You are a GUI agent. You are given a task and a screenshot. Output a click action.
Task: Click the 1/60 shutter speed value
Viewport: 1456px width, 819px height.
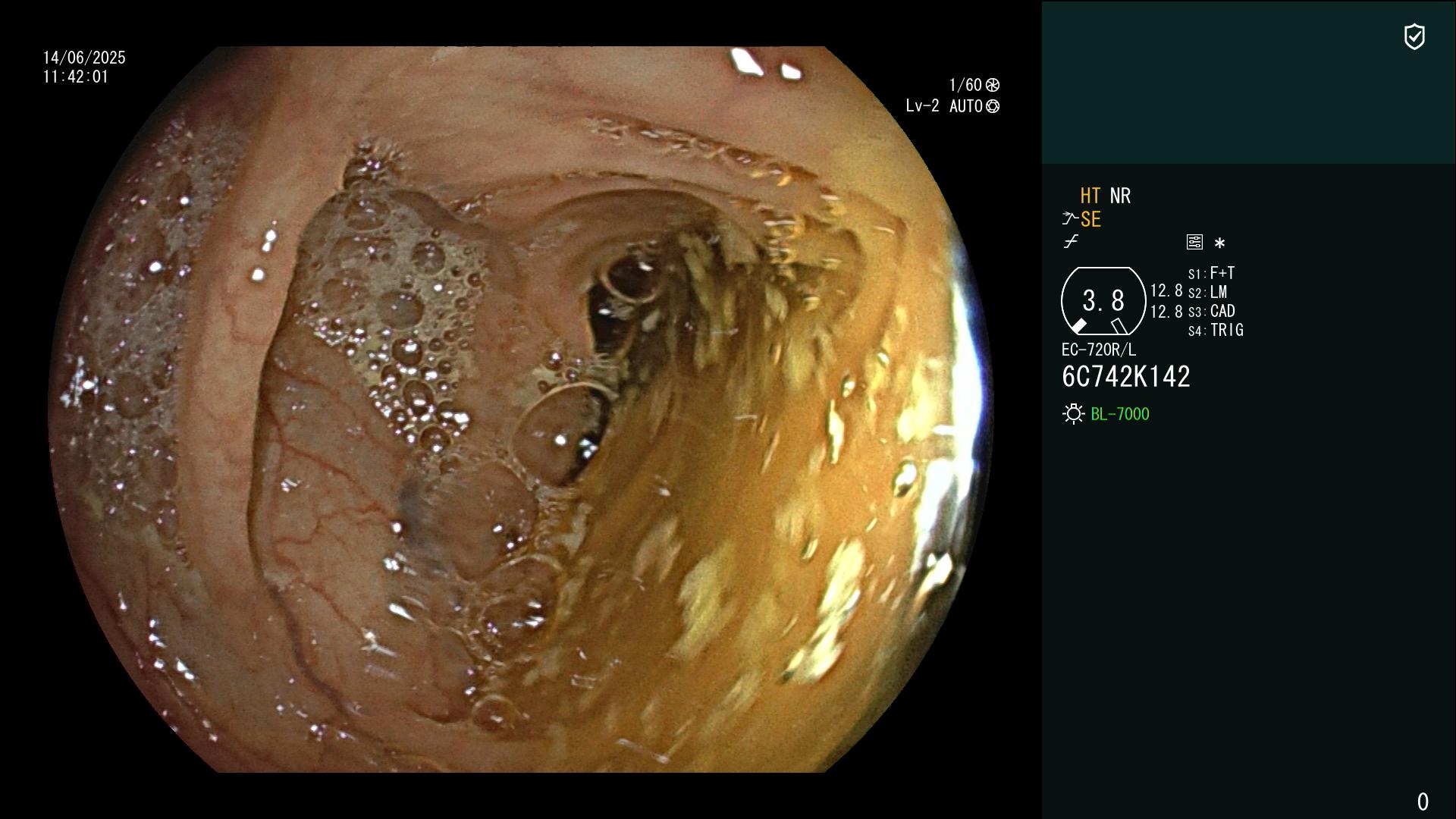[x=965, y=85]
